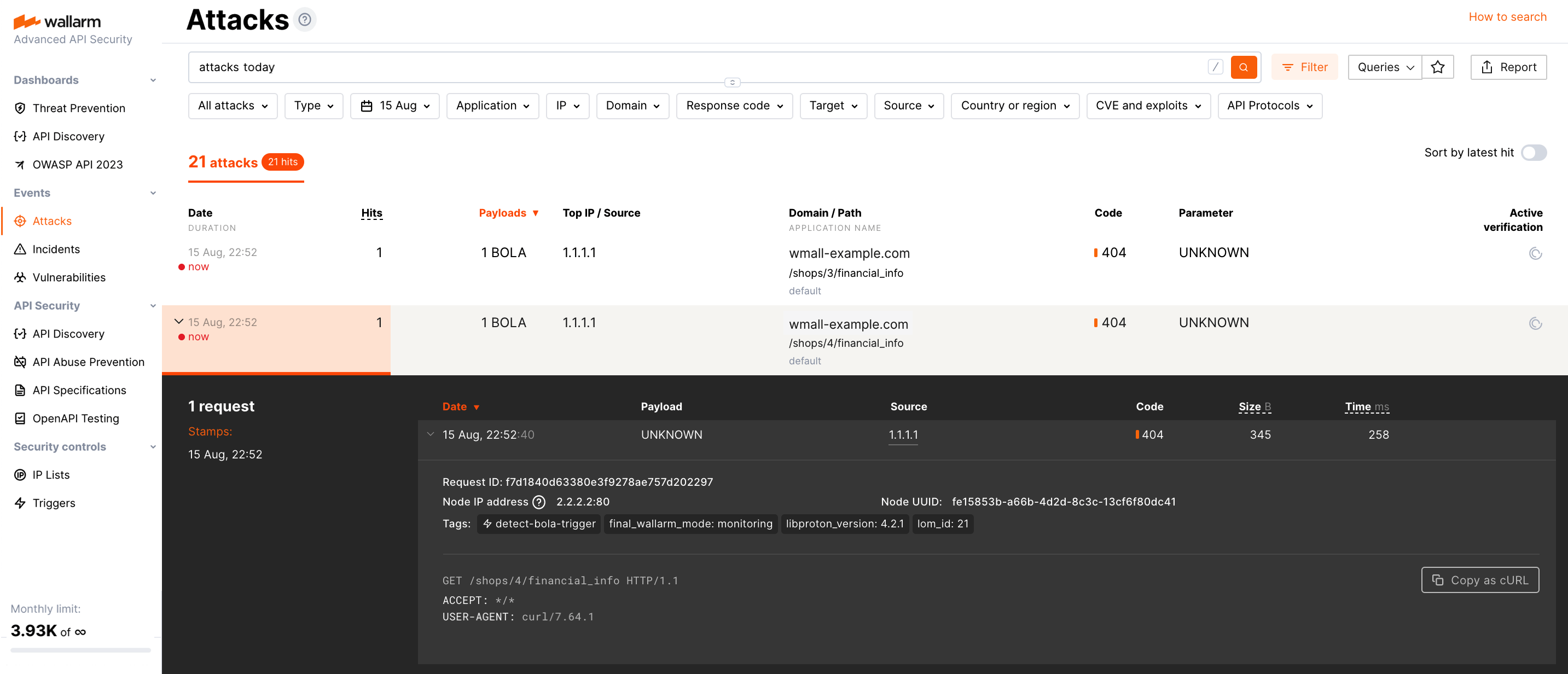Click the help icon beside the Attacks title
This screenshot has width=1568, height=674.
coord(304,20)
